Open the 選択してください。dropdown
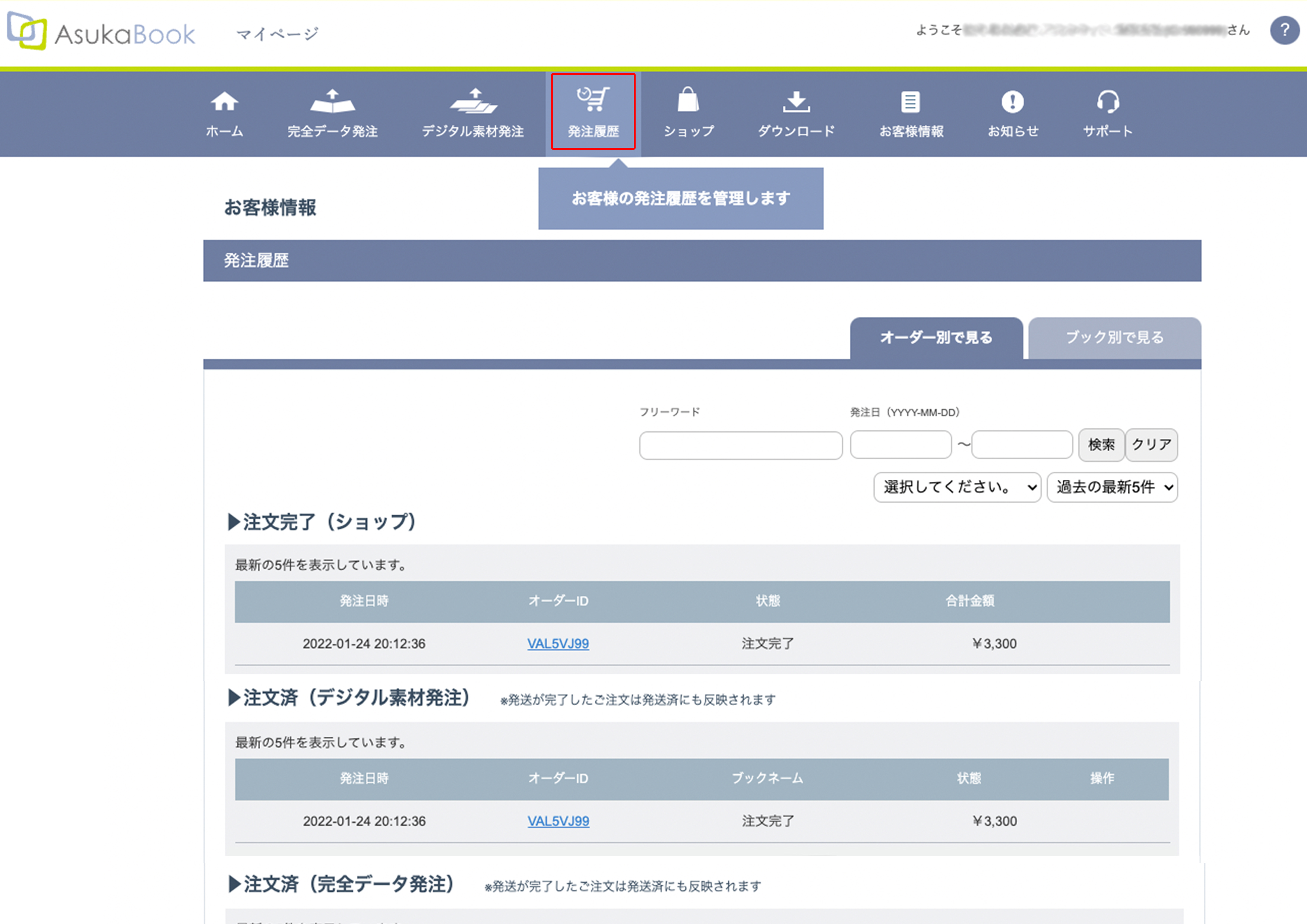 (957, 487)
